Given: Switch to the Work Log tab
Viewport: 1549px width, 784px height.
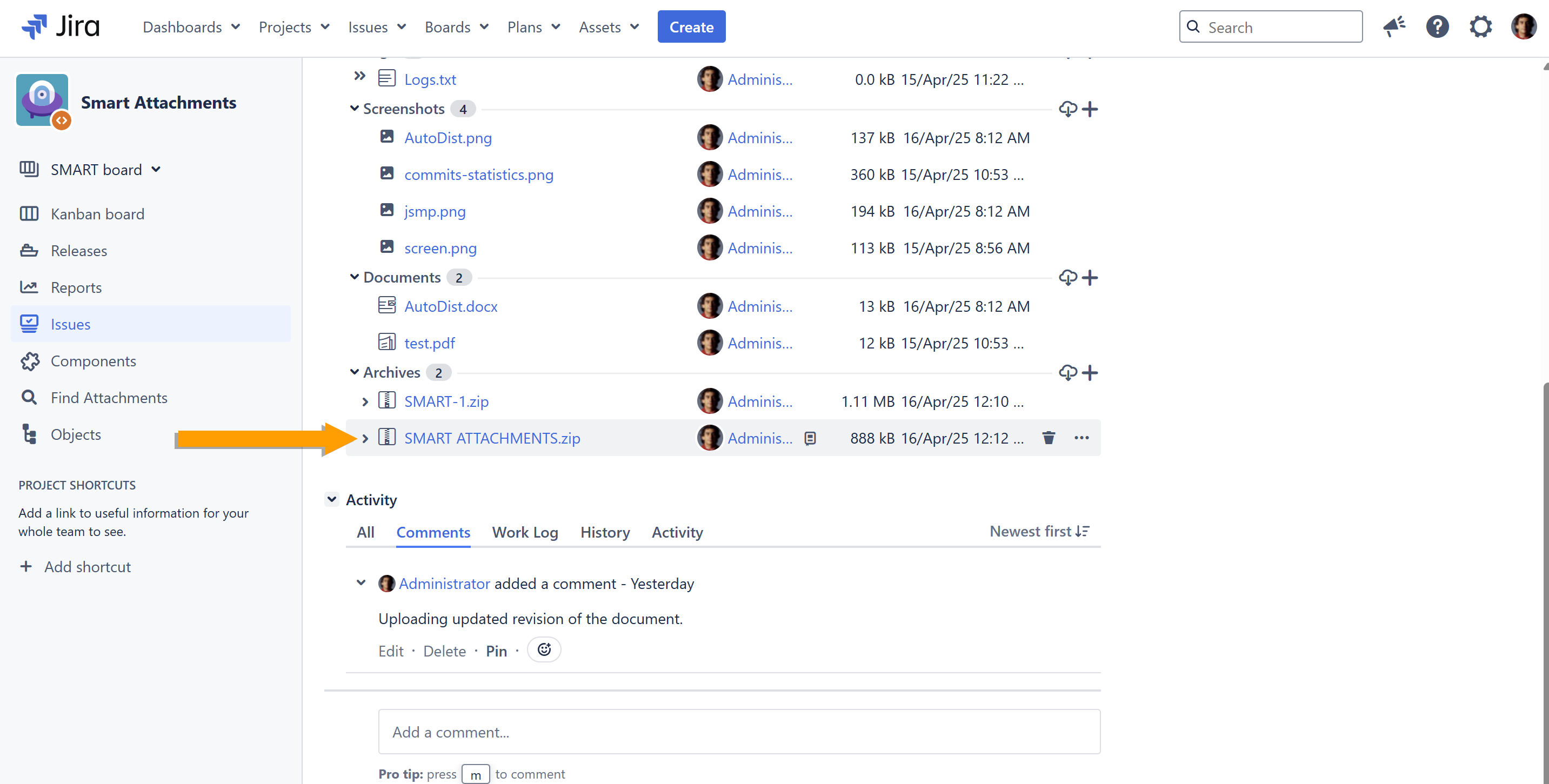Looking at the screenshot, I should point(524,532).
